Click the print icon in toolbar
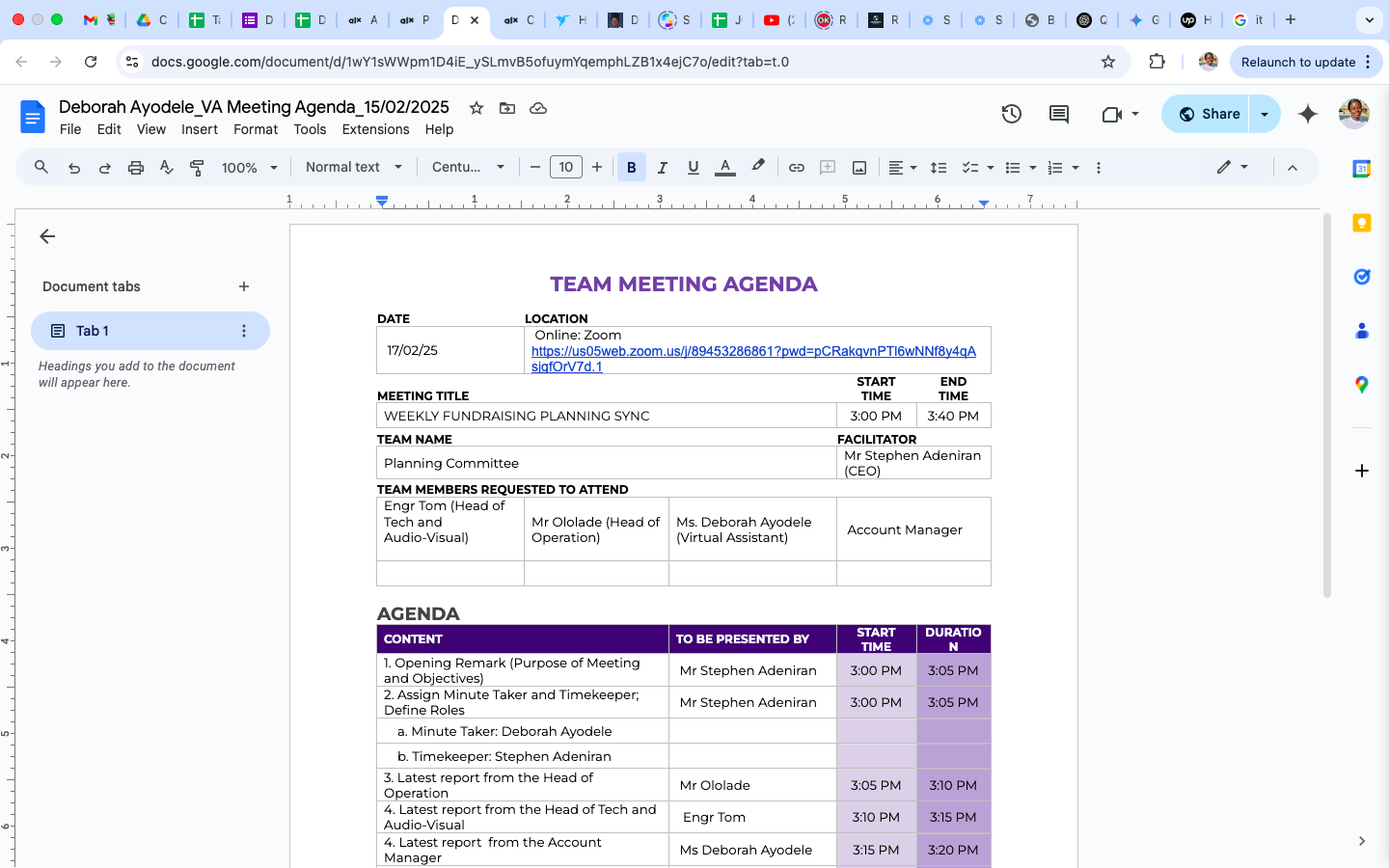 coord(136,168)
